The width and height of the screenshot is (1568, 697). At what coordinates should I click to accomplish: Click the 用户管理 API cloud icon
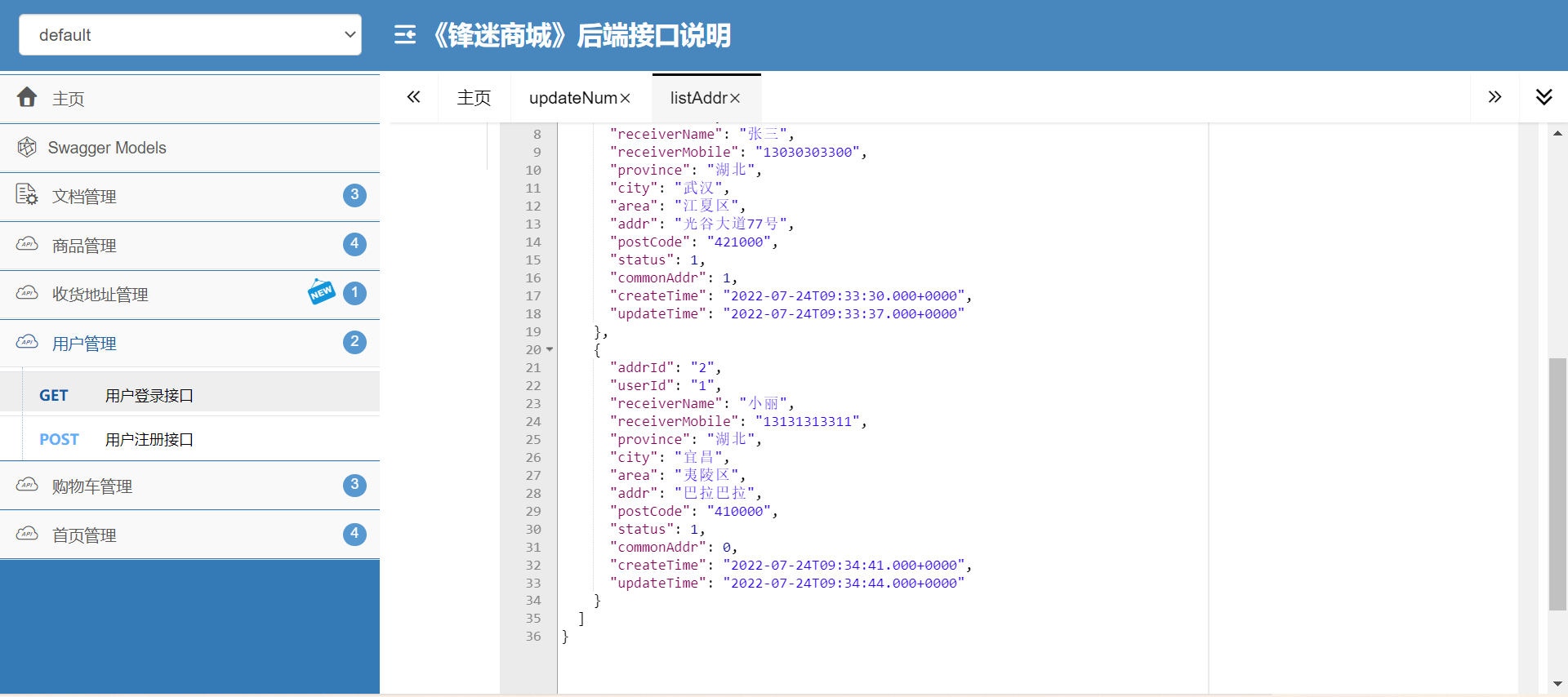click(27, 342)
